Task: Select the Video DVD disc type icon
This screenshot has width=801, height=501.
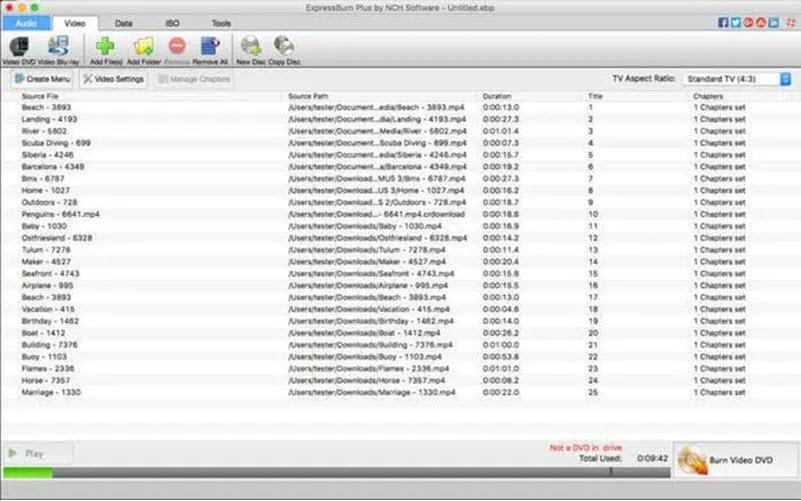Action: click(19, 47)
